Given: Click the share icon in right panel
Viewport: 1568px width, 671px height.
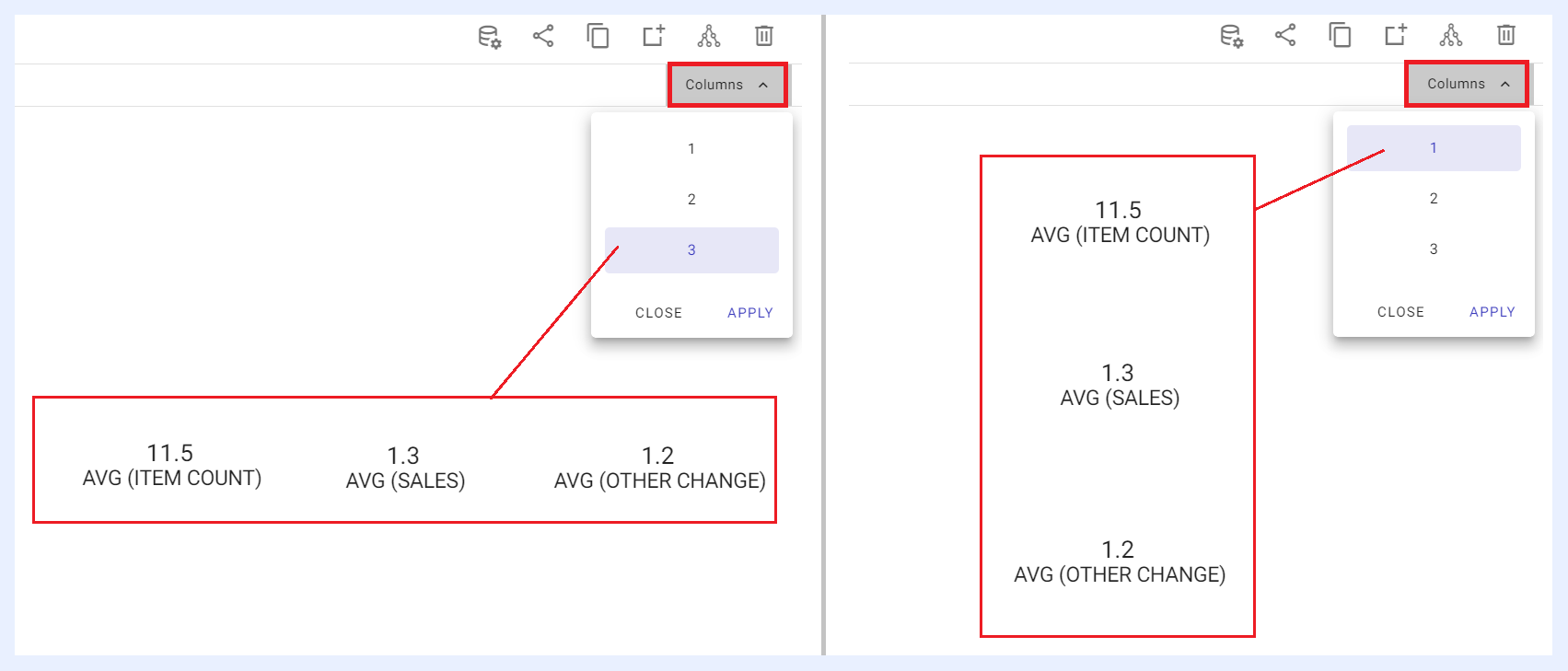Looking at the screenshot, I should 1285,35.
